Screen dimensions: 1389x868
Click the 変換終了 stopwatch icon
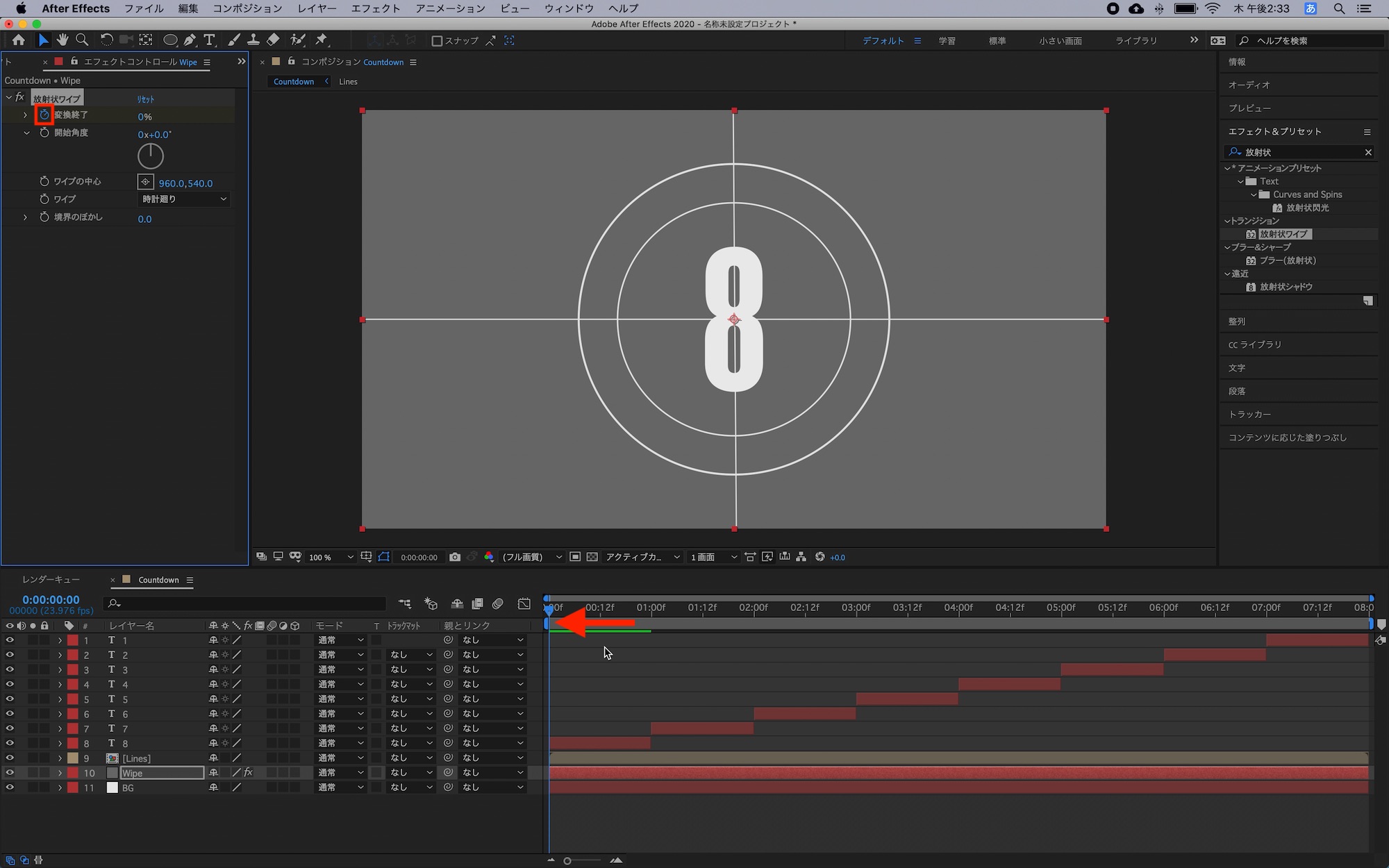(44, 115)
